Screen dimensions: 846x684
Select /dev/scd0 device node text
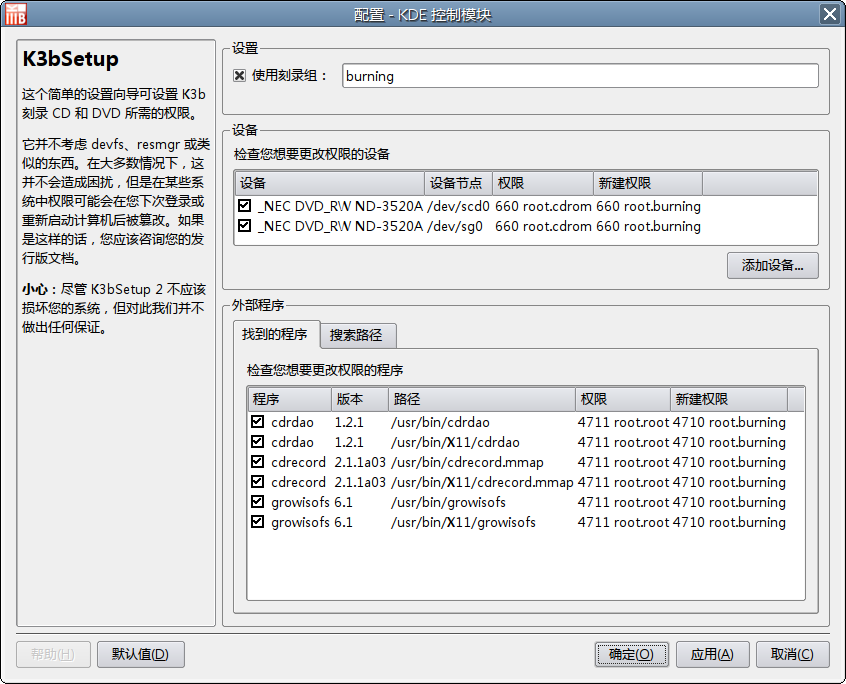click(x=458, y=206)
